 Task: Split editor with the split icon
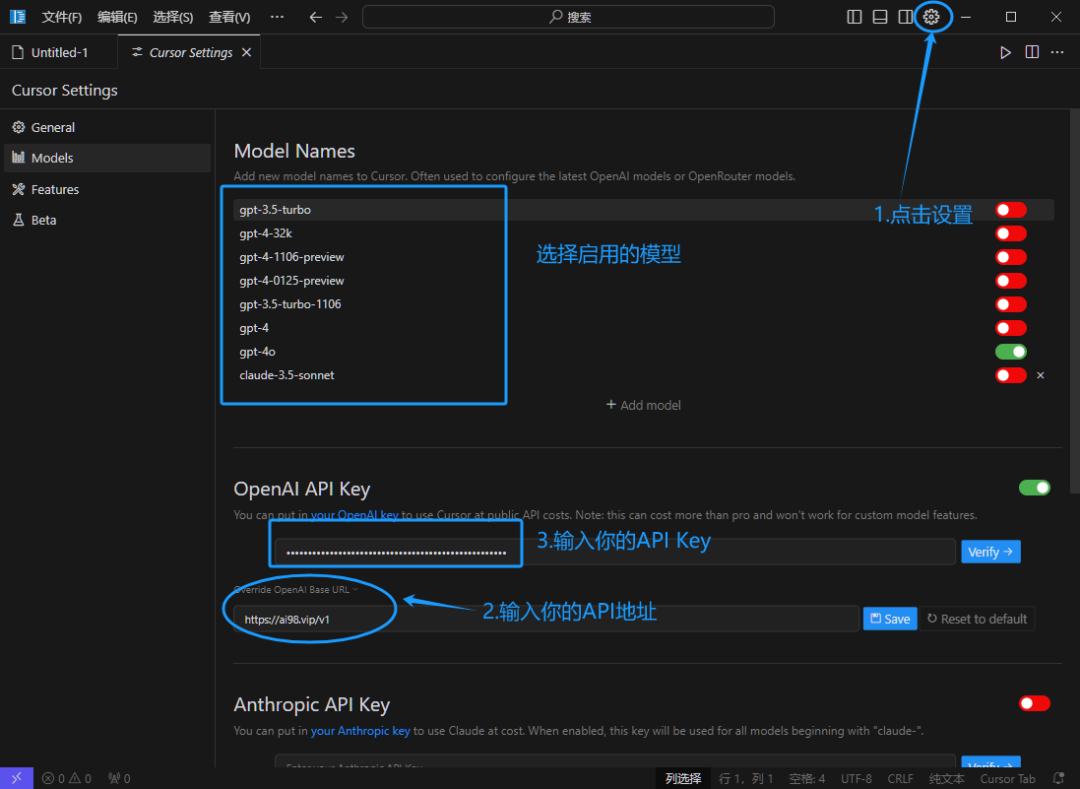click(1032, 52)
